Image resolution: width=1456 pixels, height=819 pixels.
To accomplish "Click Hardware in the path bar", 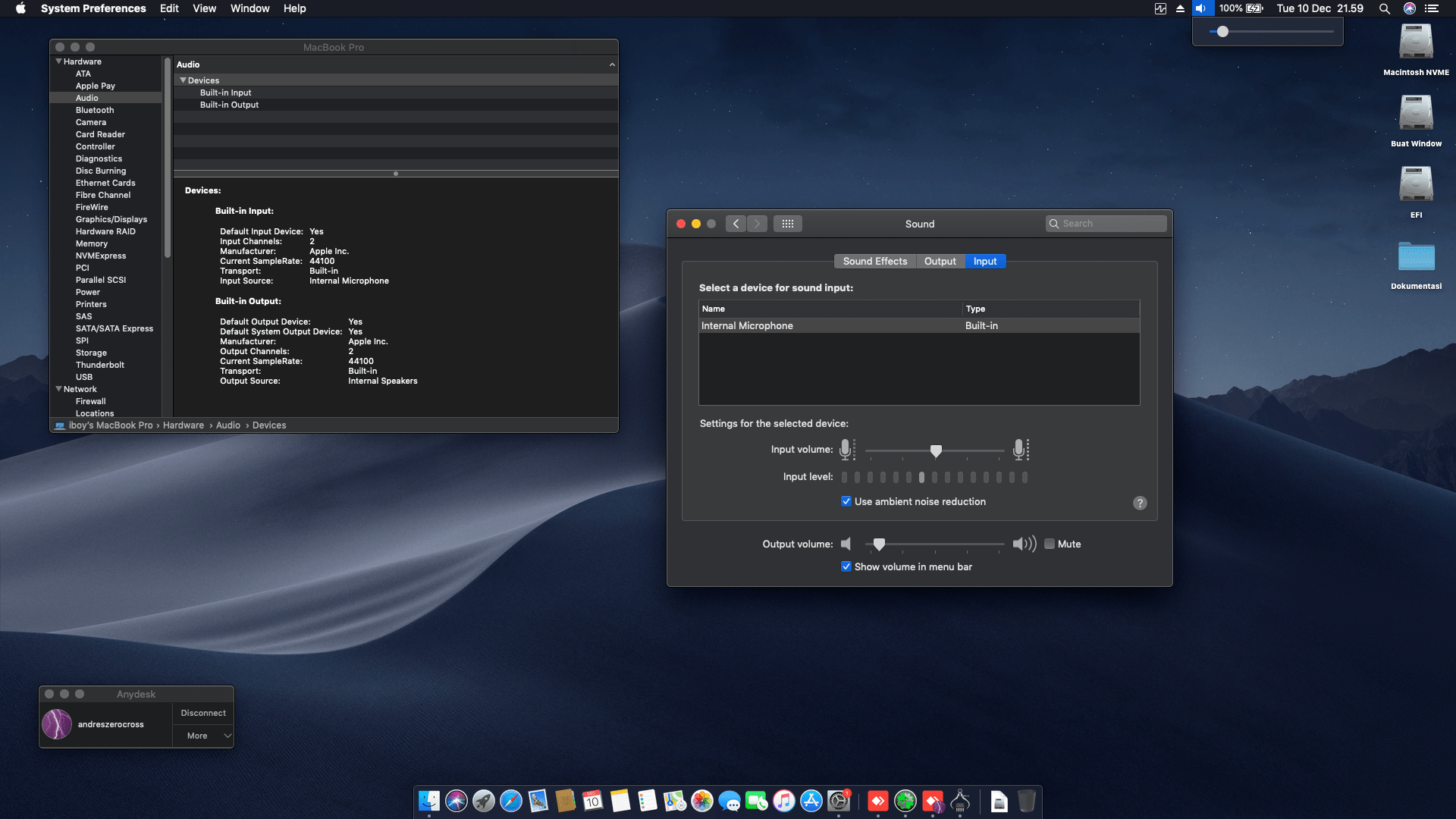I will pyautogui.click(x=184, y=425).
